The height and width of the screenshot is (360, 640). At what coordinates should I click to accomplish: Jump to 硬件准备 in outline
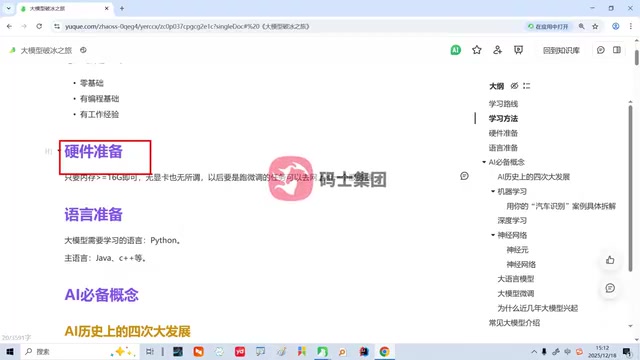[503, 133]
